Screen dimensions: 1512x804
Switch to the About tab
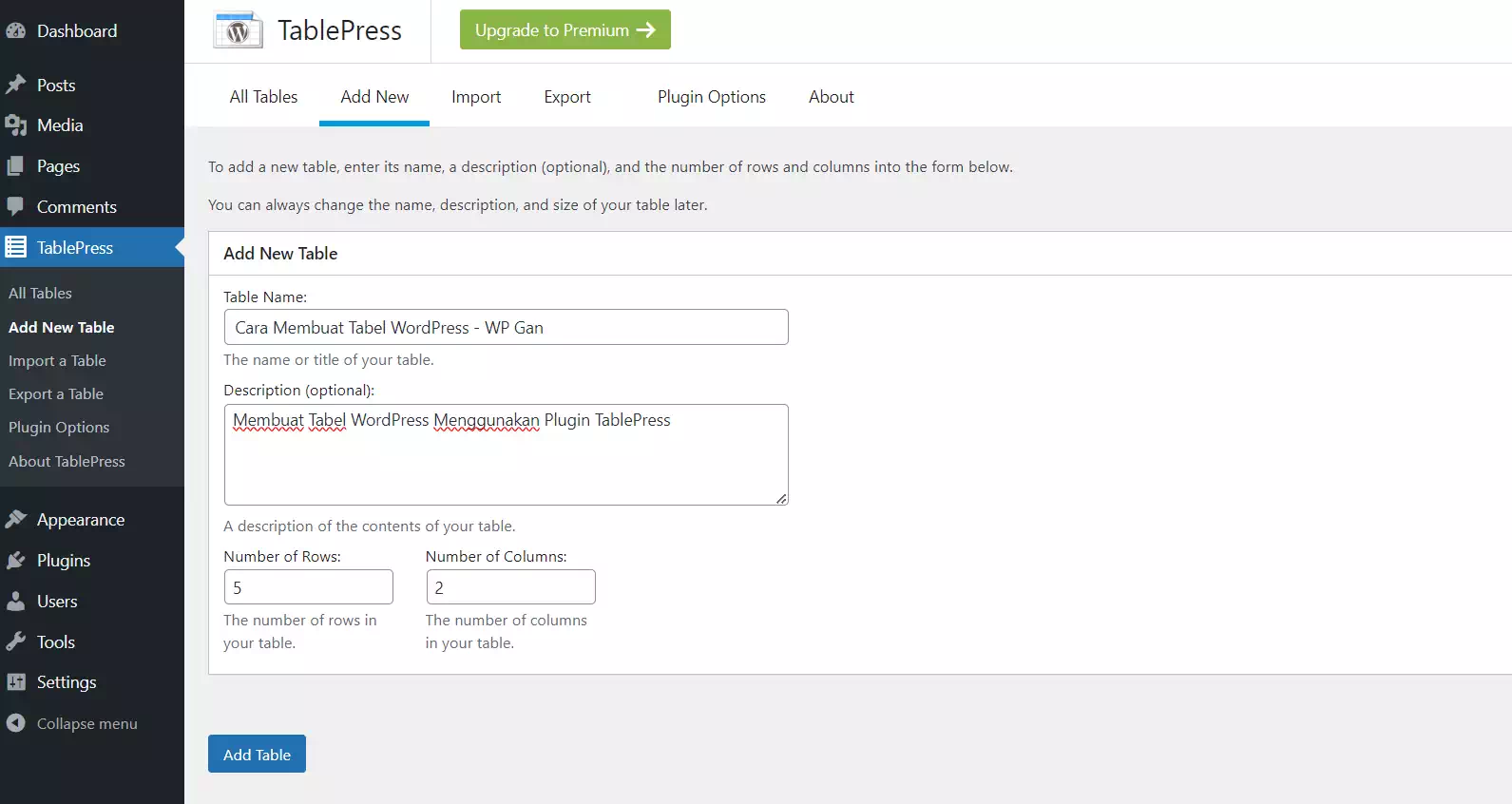[832, 97]
